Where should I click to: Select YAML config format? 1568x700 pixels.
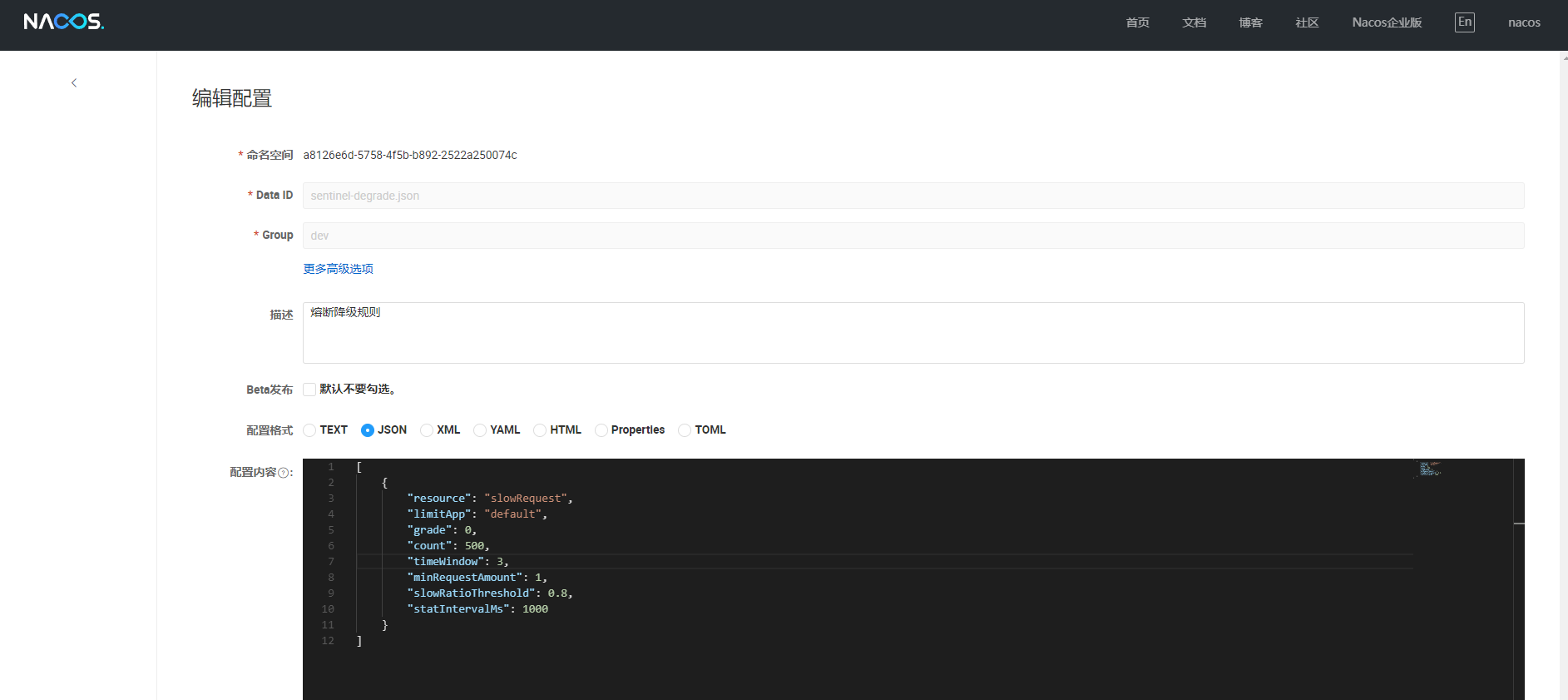pos(480,430)
